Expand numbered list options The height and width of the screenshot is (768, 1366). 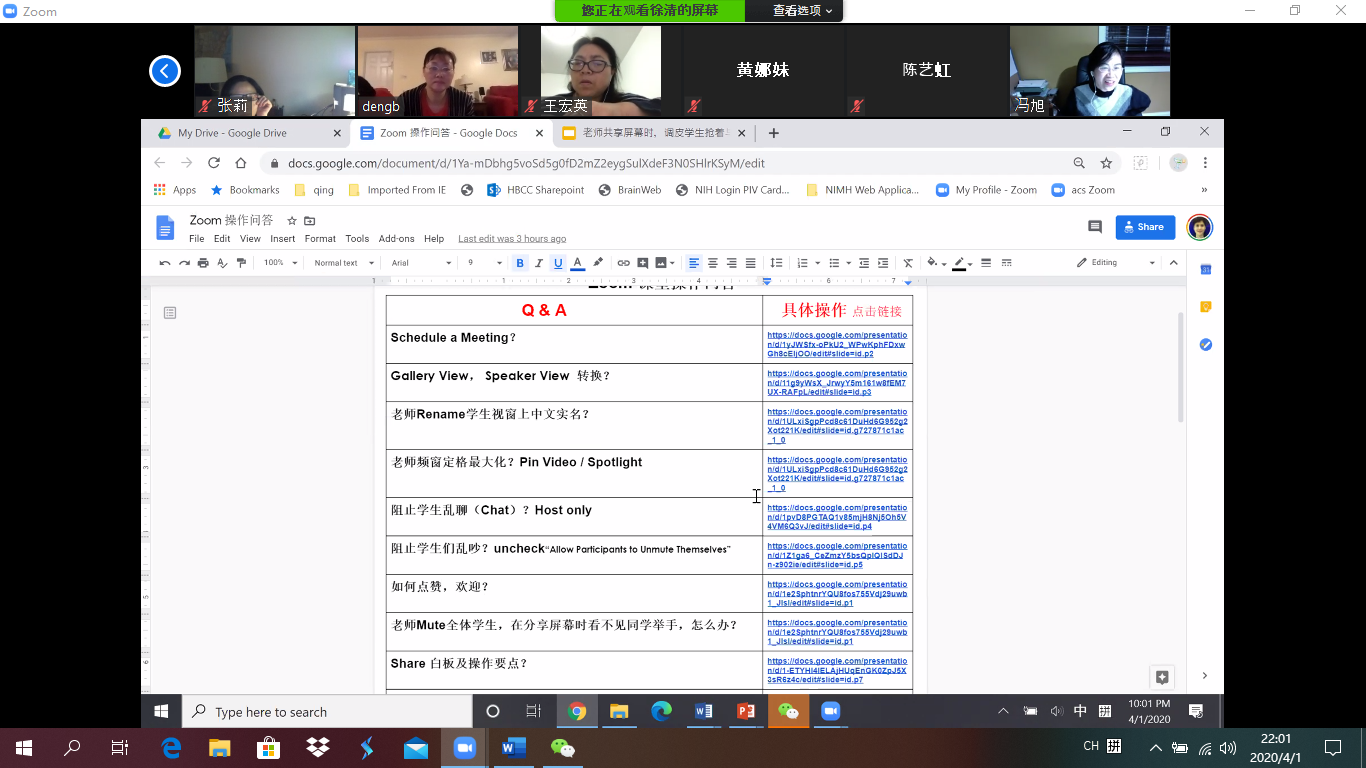pyautogui.click(x=817, y=263)
